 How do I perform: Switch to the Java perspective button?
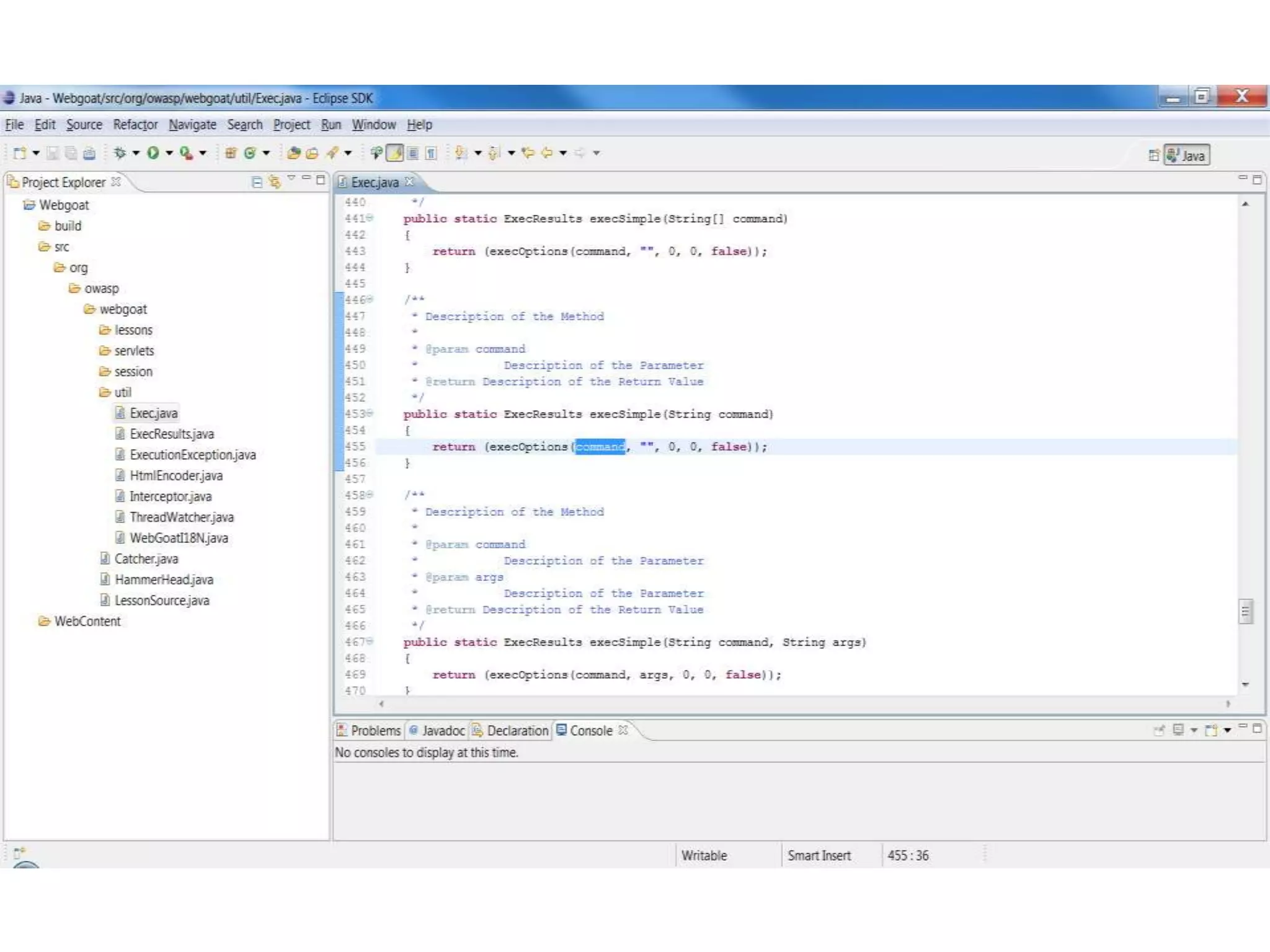click(x=1186, y=155)
